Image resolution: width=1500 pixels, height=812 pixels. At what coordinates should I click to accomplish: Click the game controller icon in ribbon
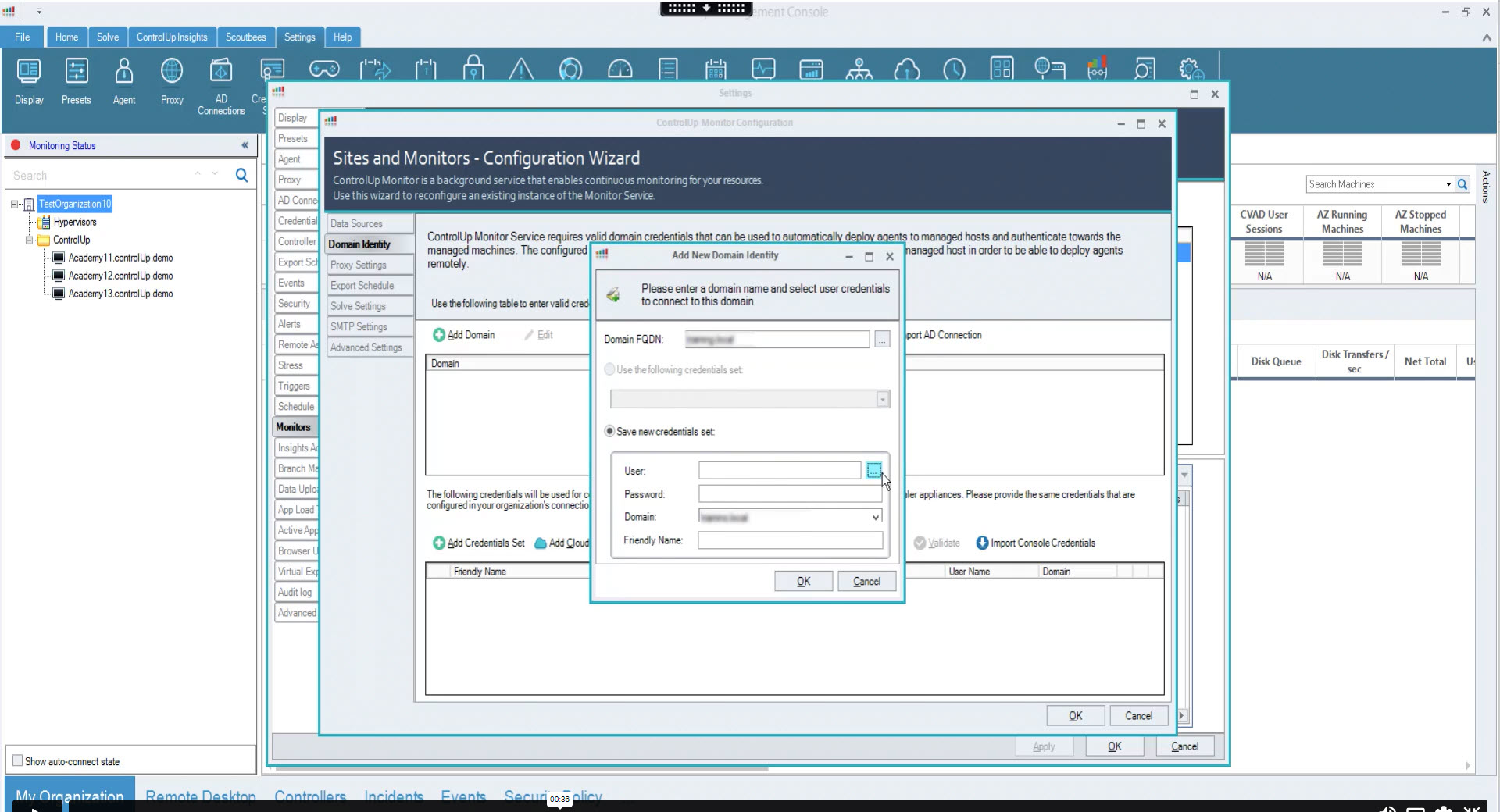pos(324,69)
